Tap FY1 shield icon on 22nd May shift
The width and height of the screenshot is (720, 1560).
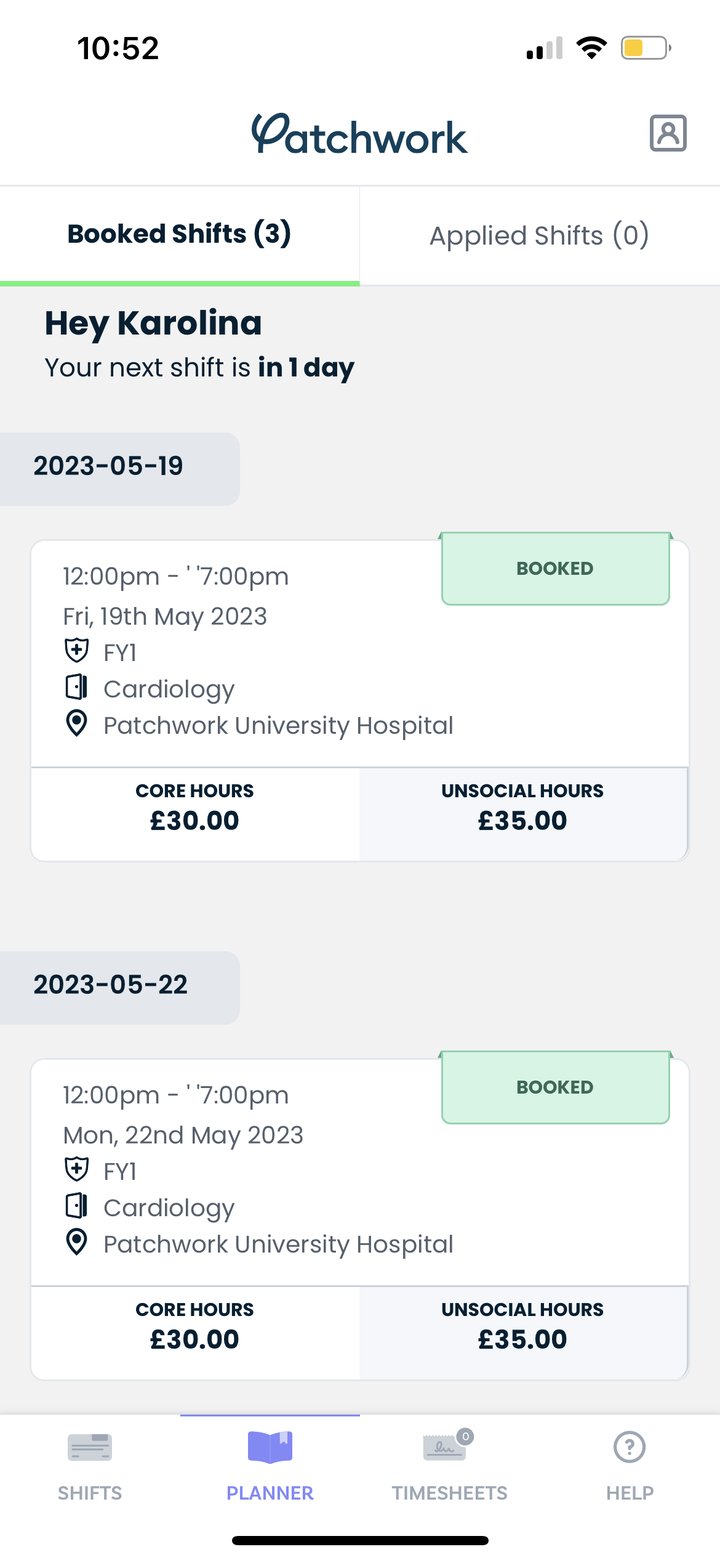click(x=76, y=1170)
